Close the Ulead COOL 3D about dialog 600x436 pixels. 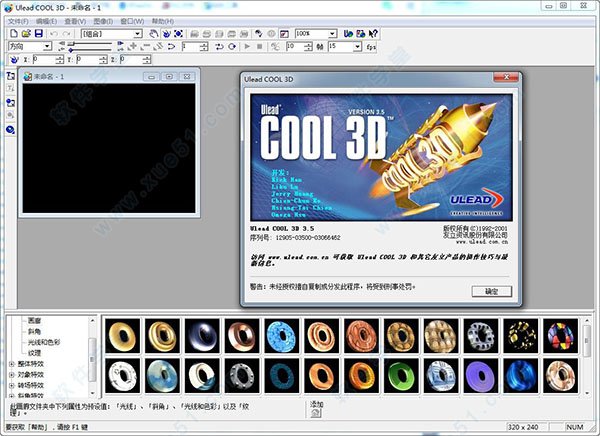click(x=506, y=77)
